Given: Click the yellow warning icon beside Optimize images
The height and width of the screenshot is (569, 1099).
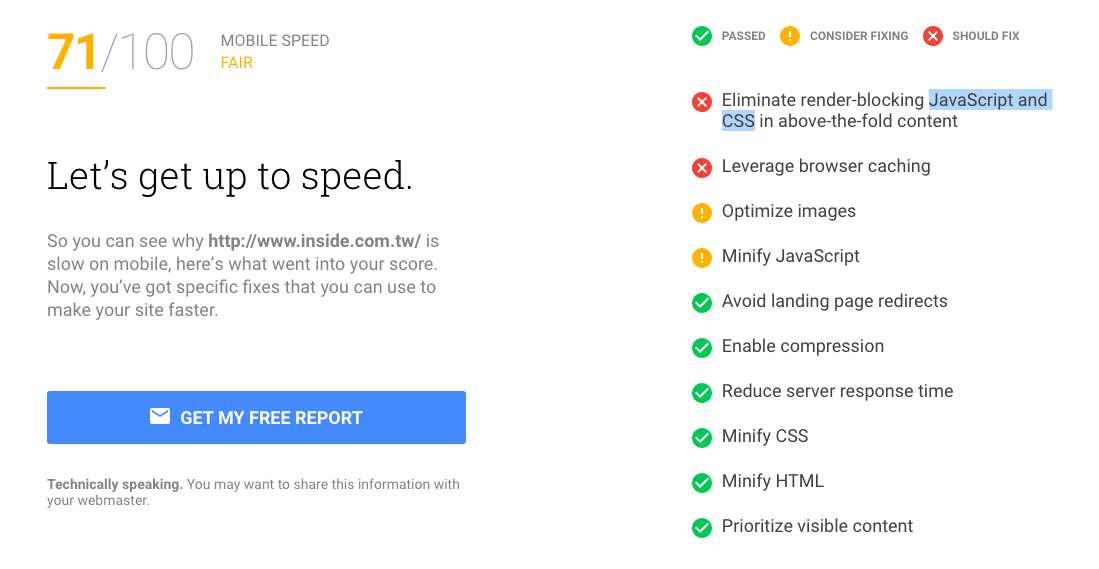Looking at the screenshot, I should 702,213.
